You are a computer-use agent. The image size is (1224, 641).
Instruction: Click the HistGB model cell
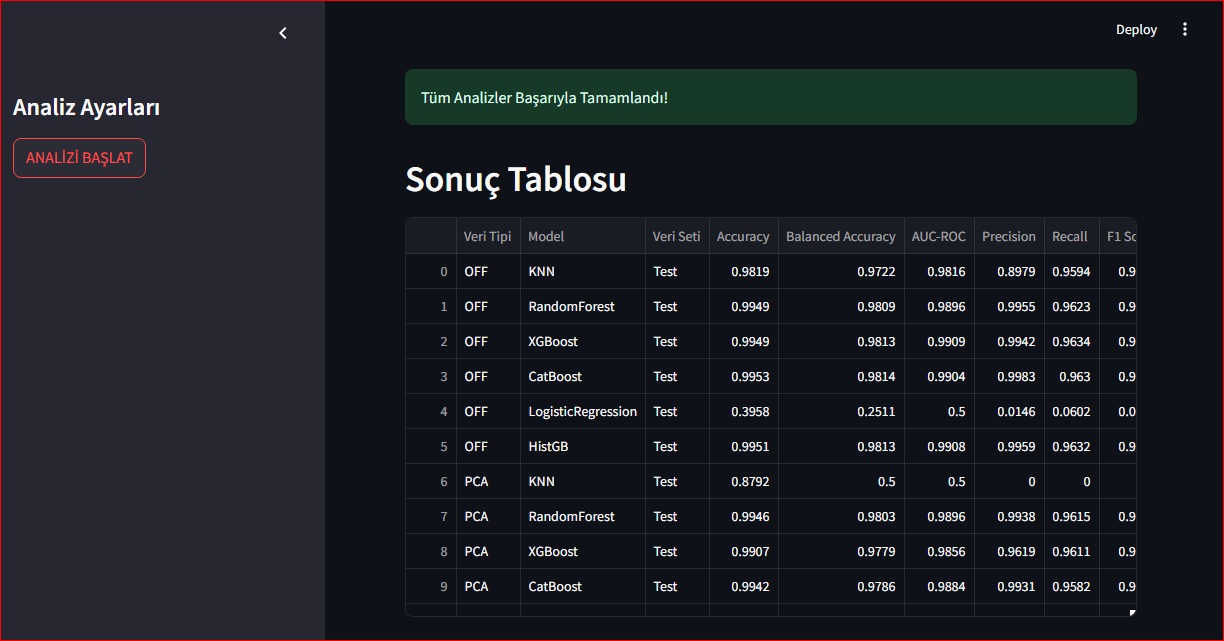coord(548,447)
